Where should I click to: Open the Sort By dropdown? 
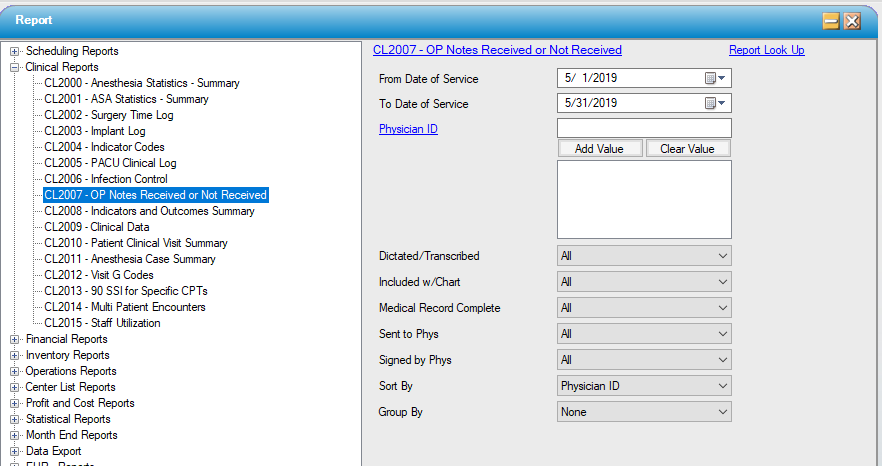tap(644, 386)
